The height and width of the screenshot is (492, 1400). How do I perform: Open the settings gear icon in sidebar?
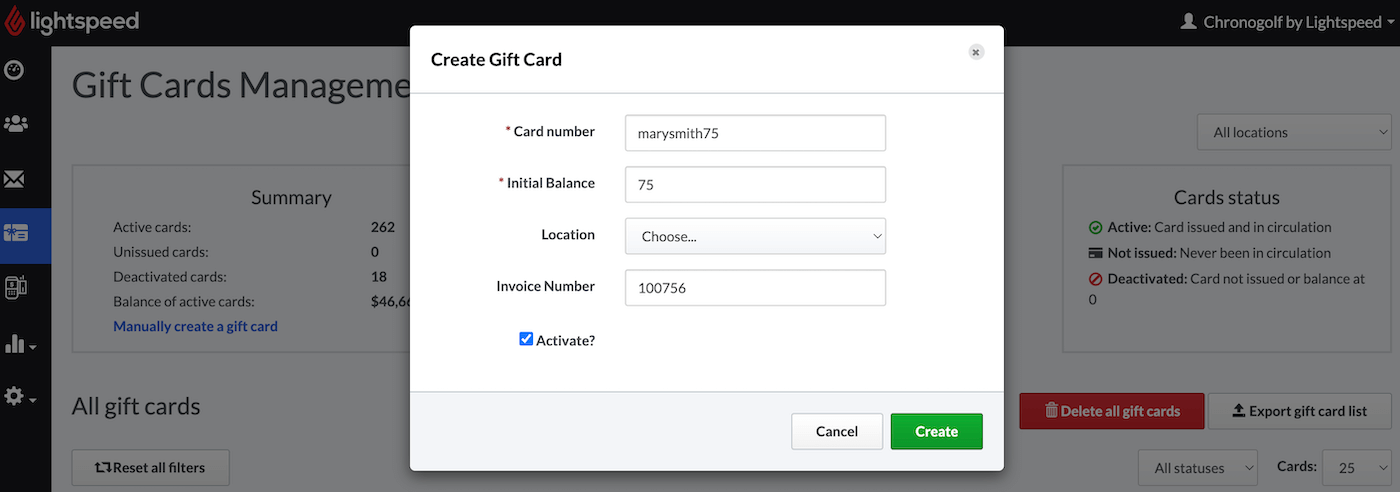tap(20, 397)
